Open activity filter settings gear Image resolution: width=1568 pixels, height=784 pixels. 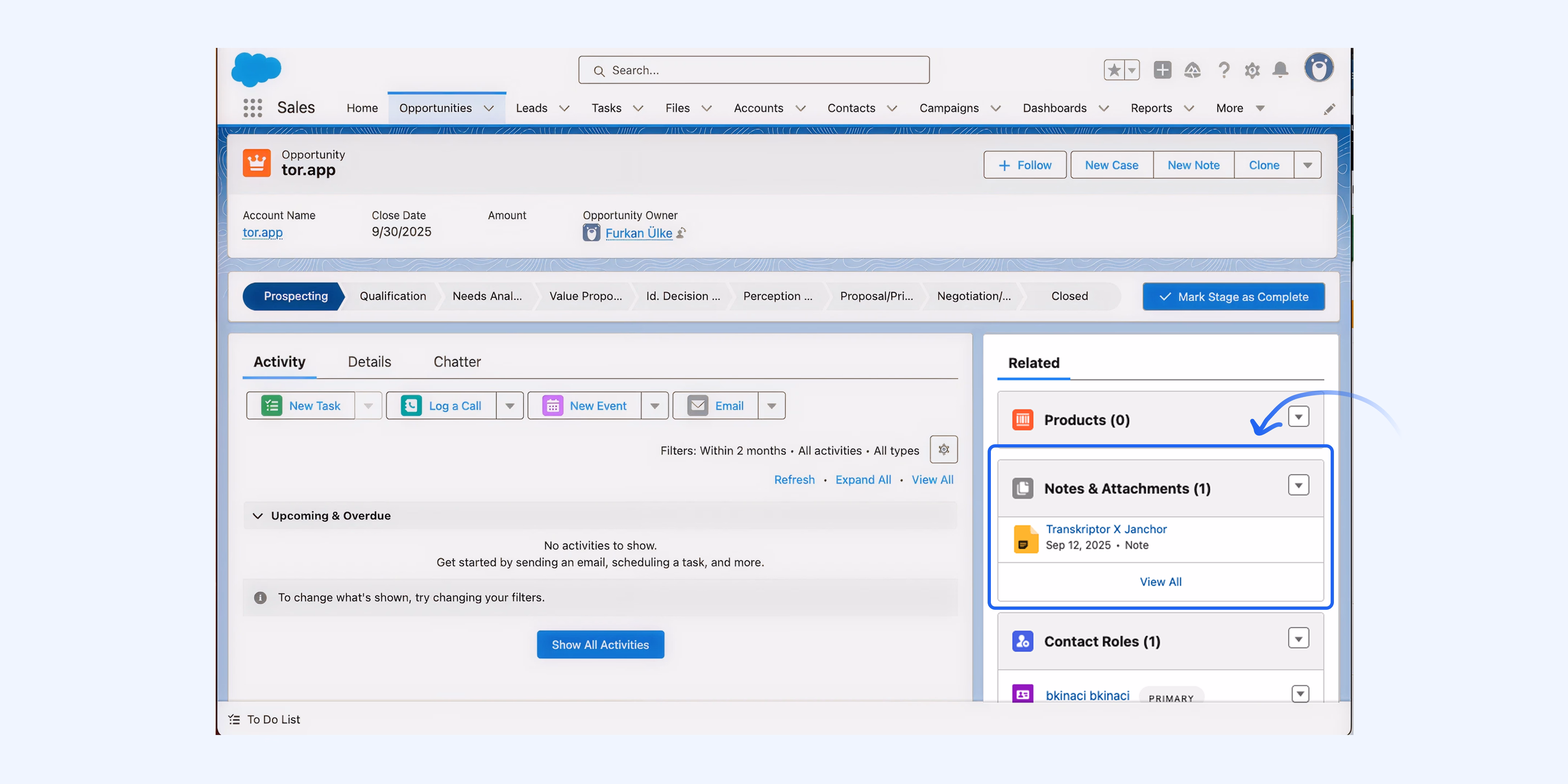pyautogui.click(x=943, y=449)
